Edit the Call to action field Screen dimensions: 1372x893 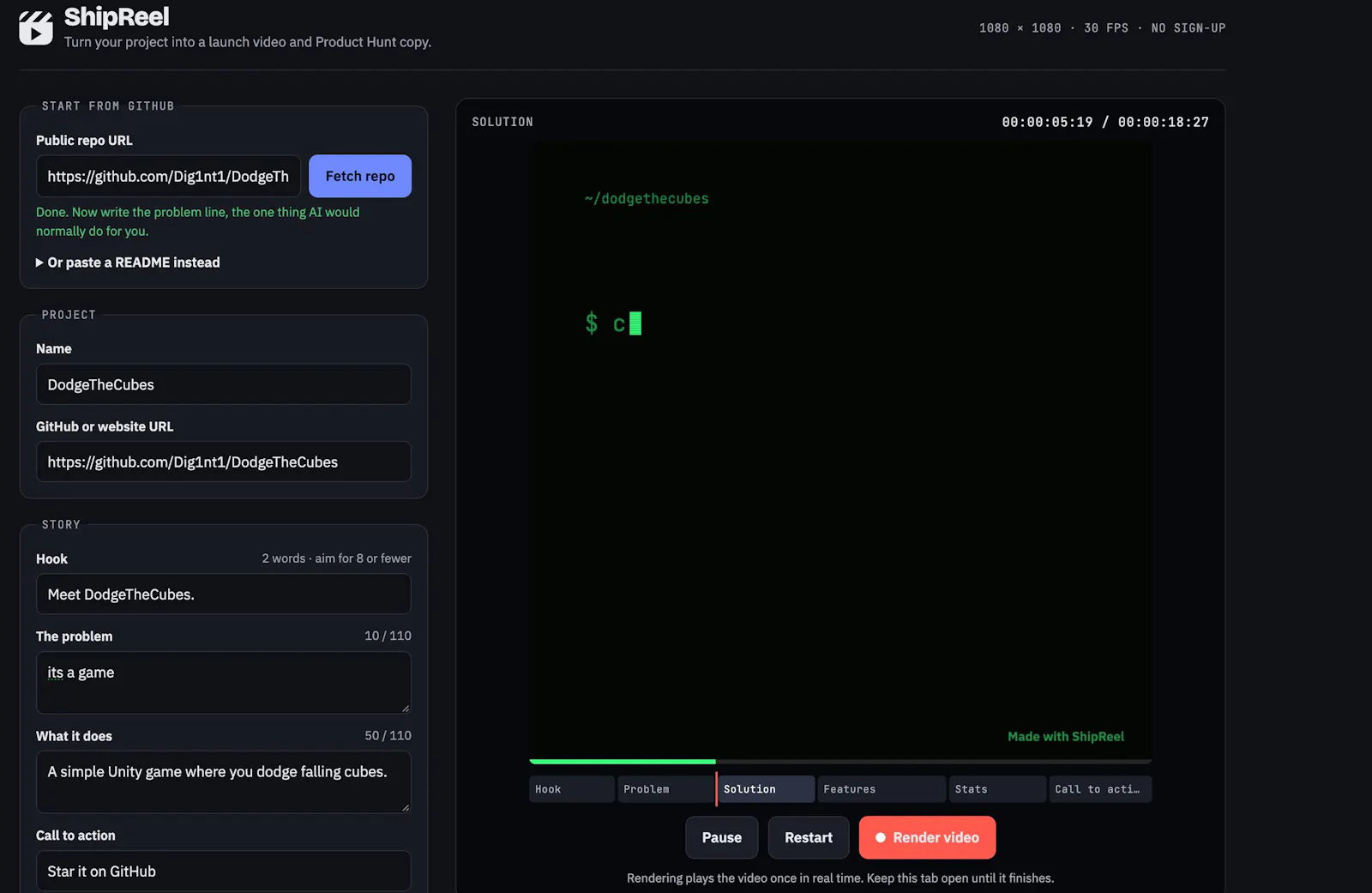223,871
